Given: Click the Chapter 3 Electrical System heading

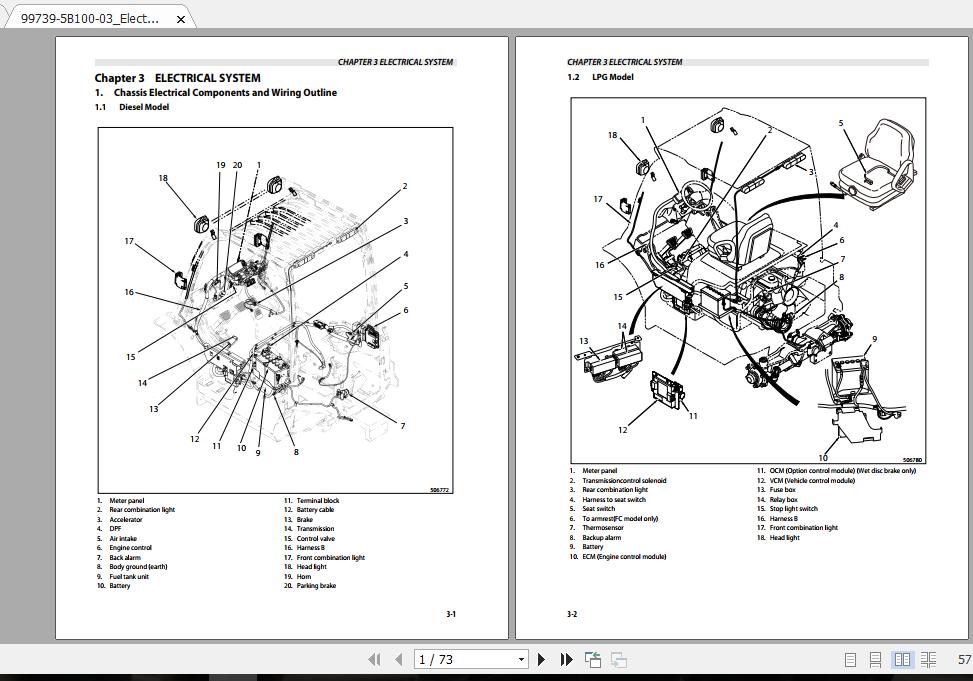Looking at the screenshot, I should point(176,77).
